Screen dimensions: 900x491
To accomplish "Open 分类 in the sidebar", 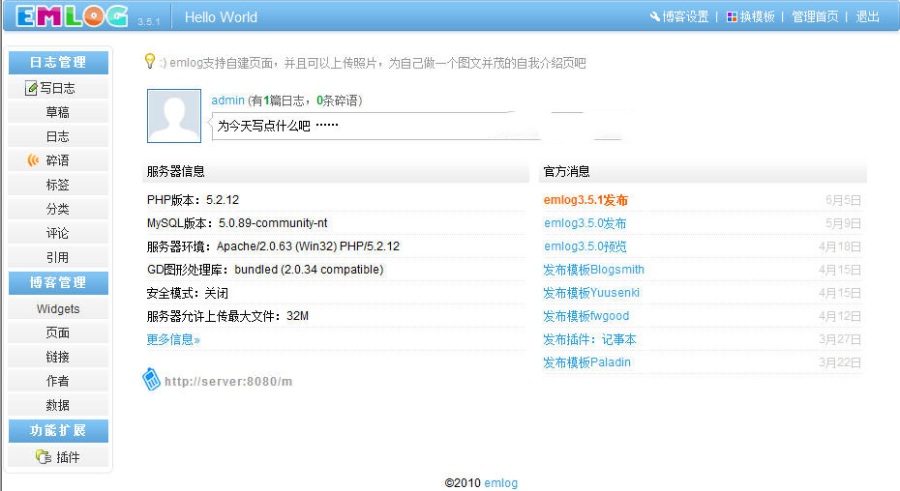I will coord(57,209).
